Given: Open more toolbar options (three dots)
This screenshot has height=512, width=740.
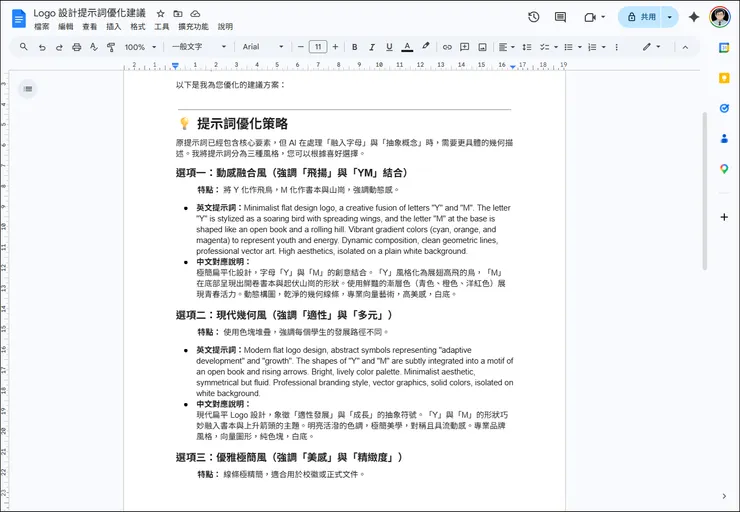Looking at the screenshot, I should 616,47.
